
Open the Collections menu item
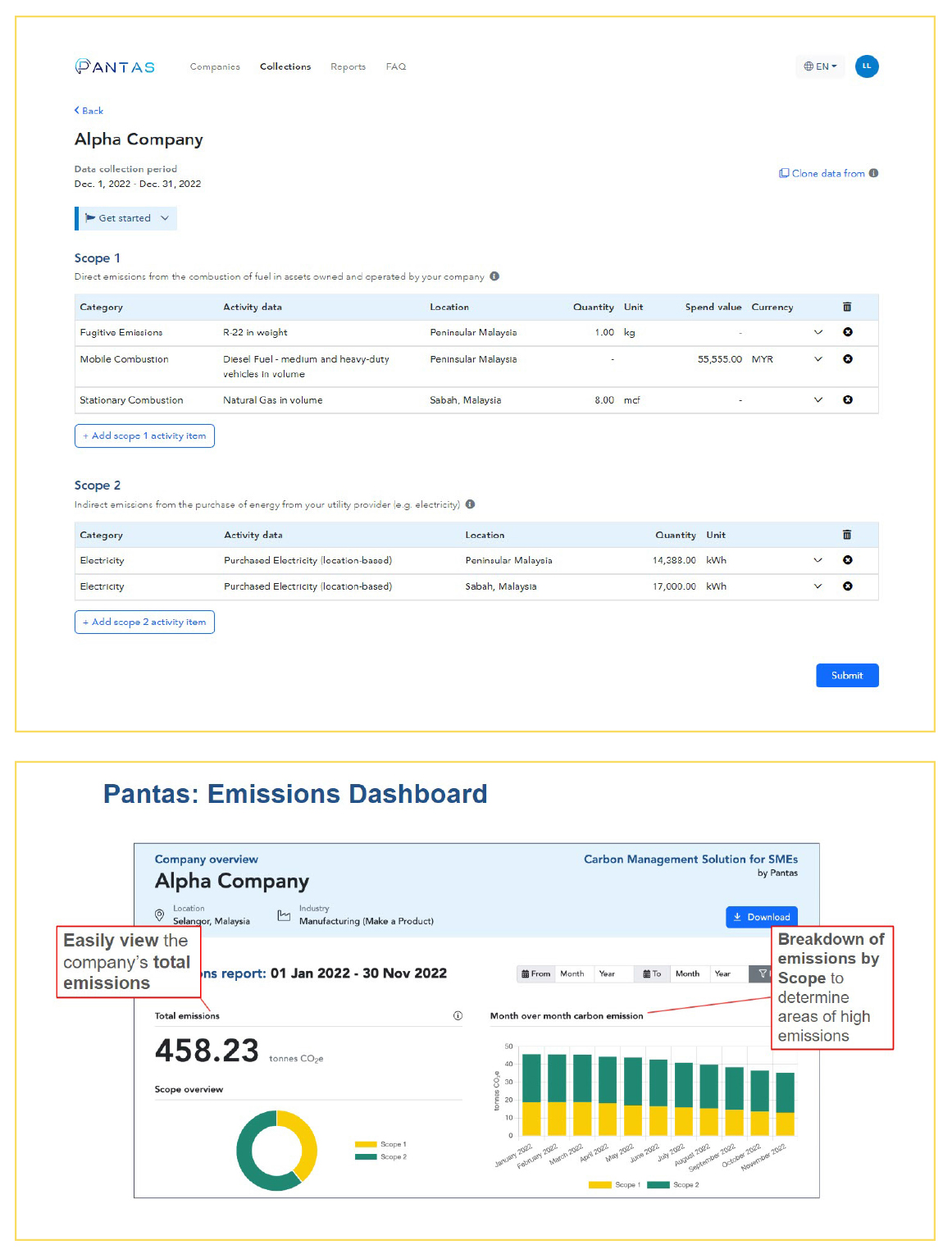click(285, 66)
